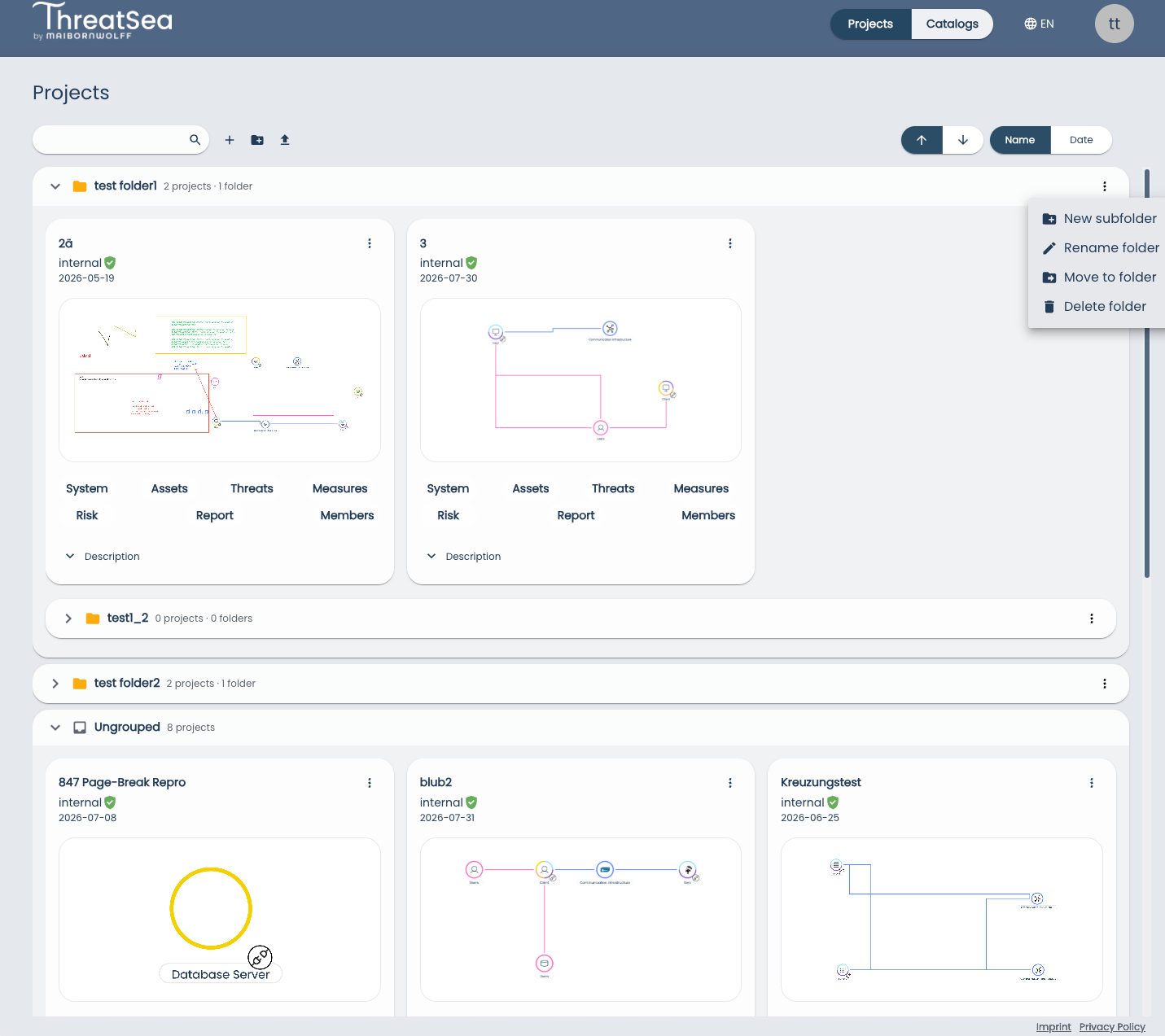Open System for project 2ä

tap(87, 488)
